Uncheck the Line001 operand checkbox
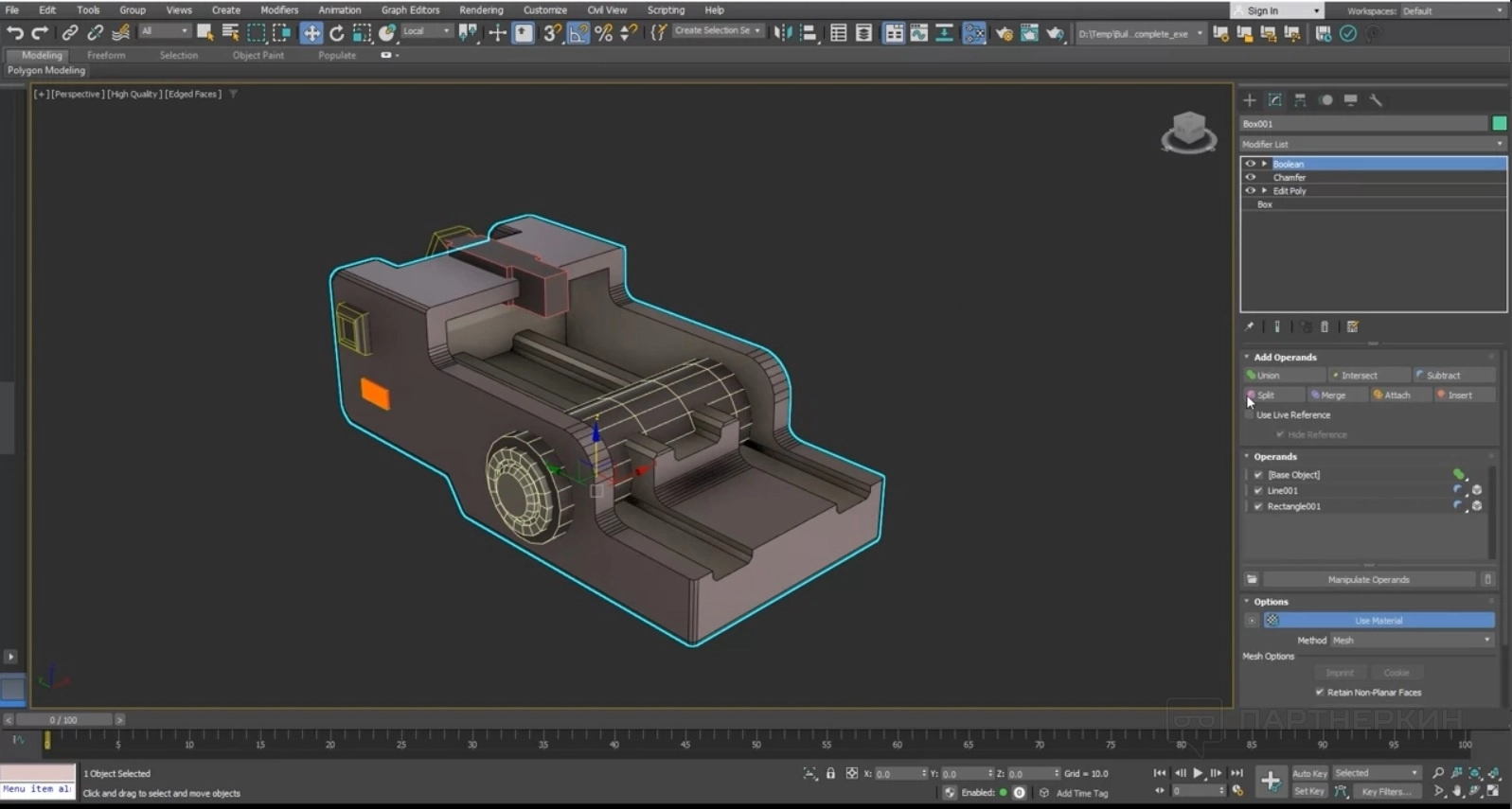The height and width of the screenshot is (809, 1512). click(x=1258, y=491)
